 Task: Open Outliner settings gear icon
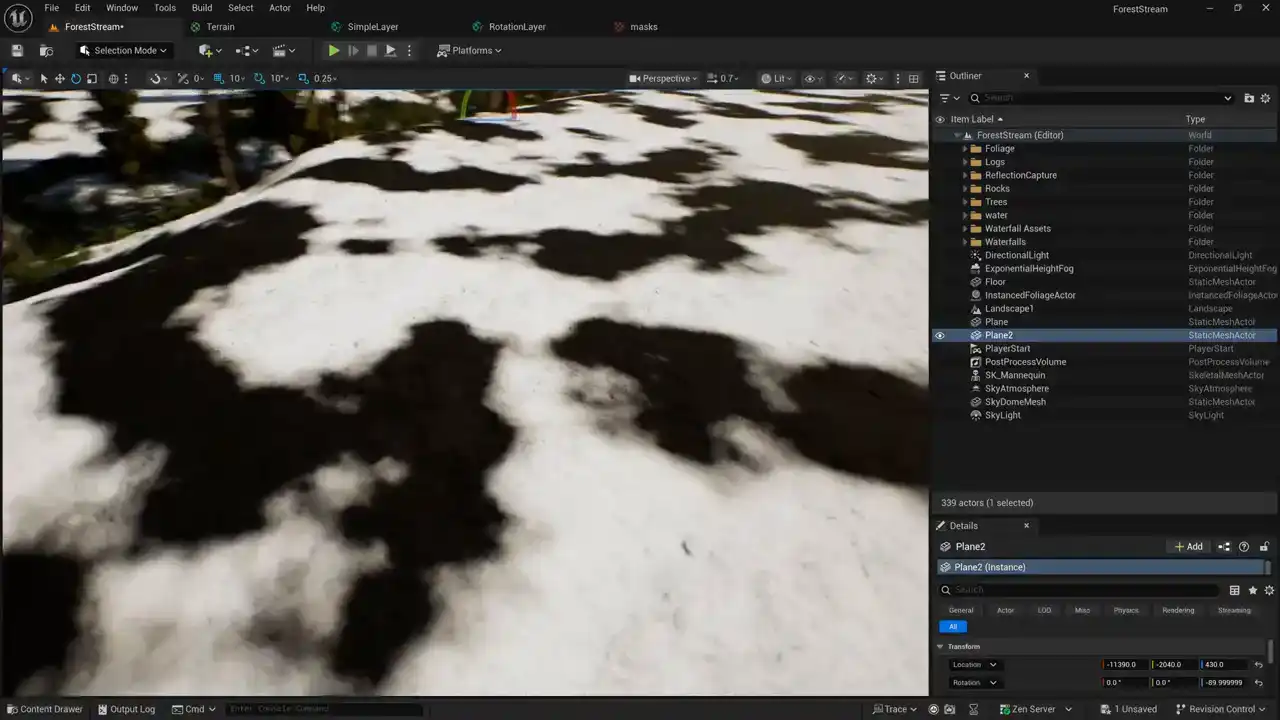(1265, 98)
